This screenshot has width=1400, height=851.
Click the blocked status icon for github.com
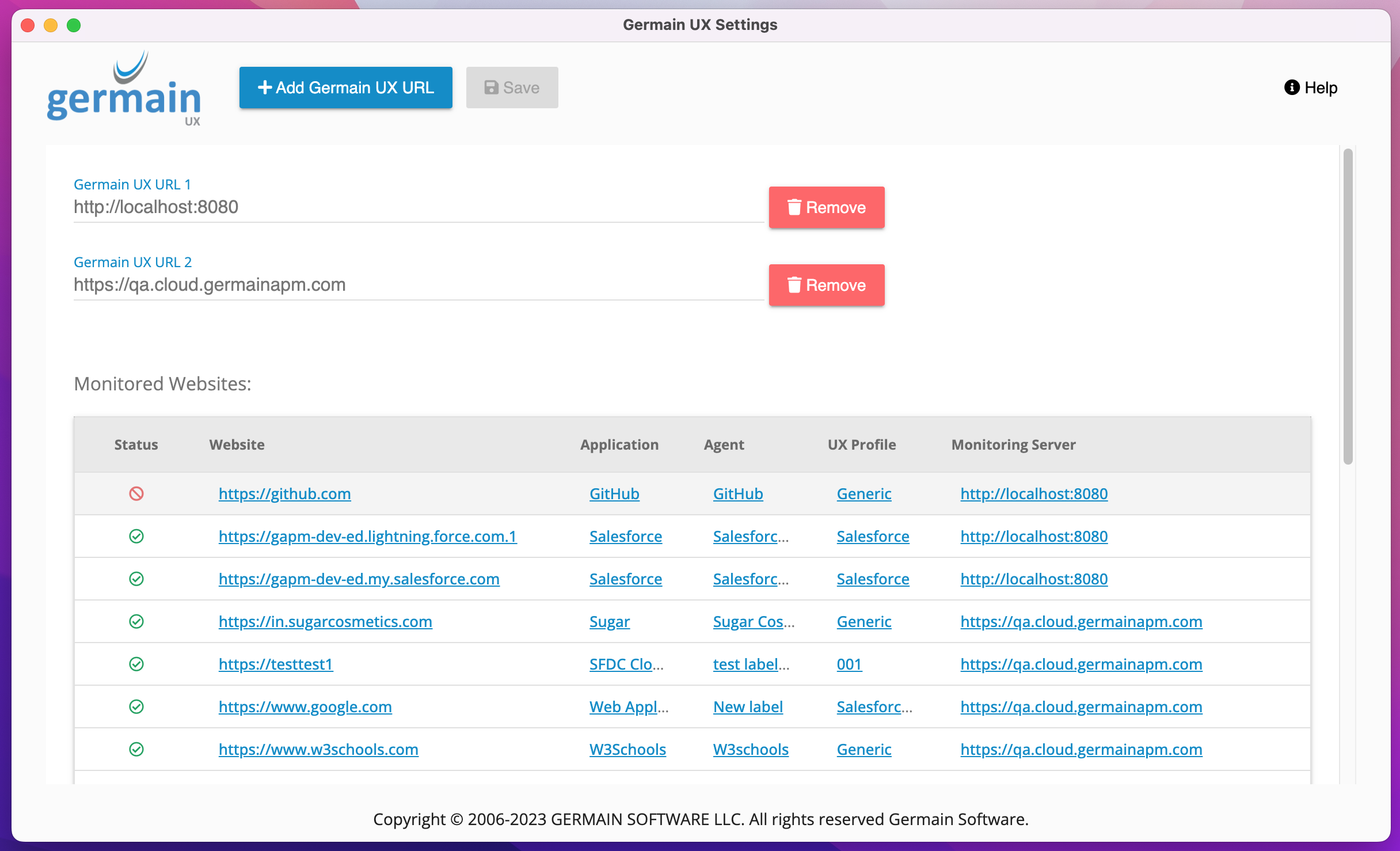(x=136, y=493)
